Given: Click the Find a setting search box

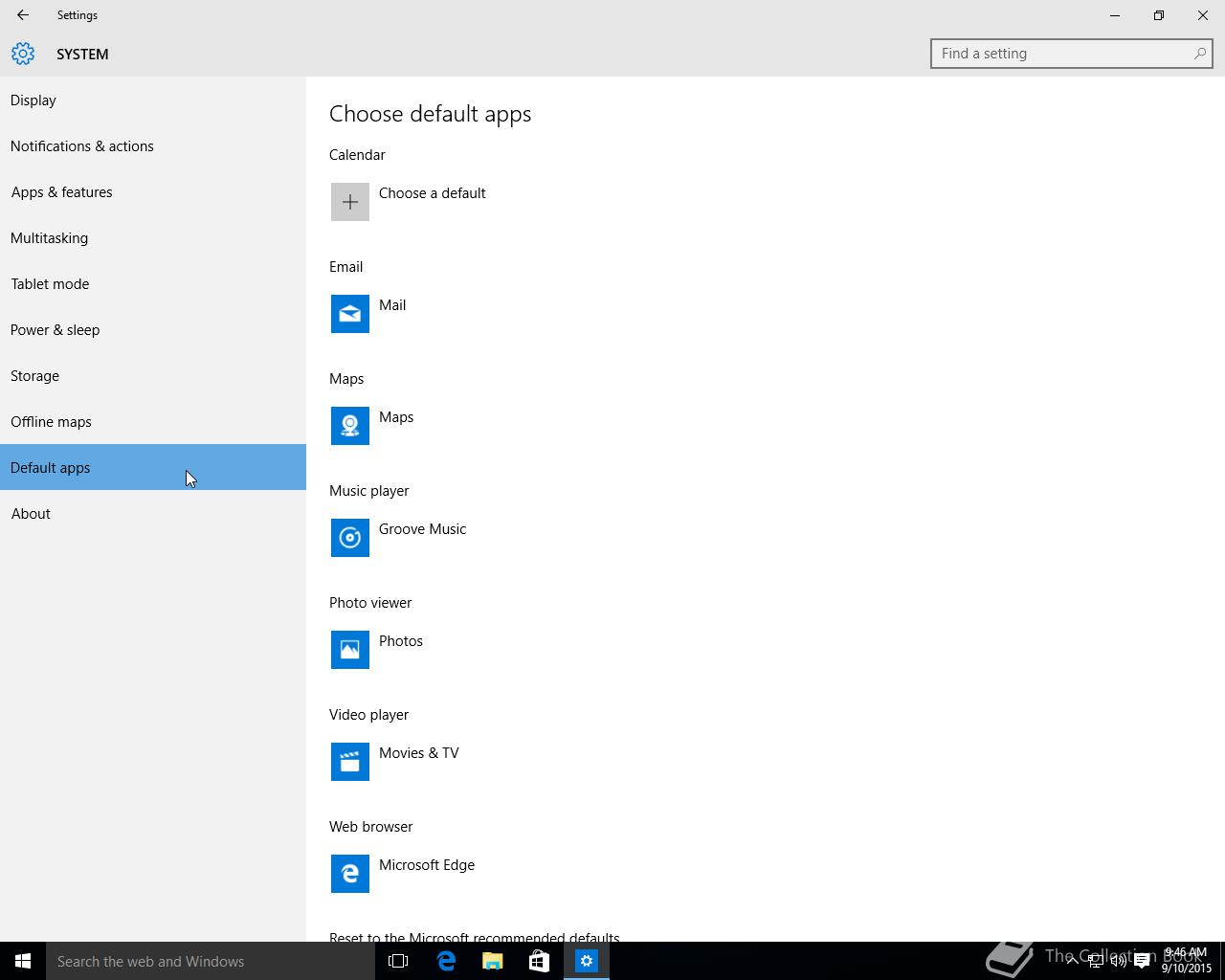Looking at the screenshot, I should point(1072,54).
